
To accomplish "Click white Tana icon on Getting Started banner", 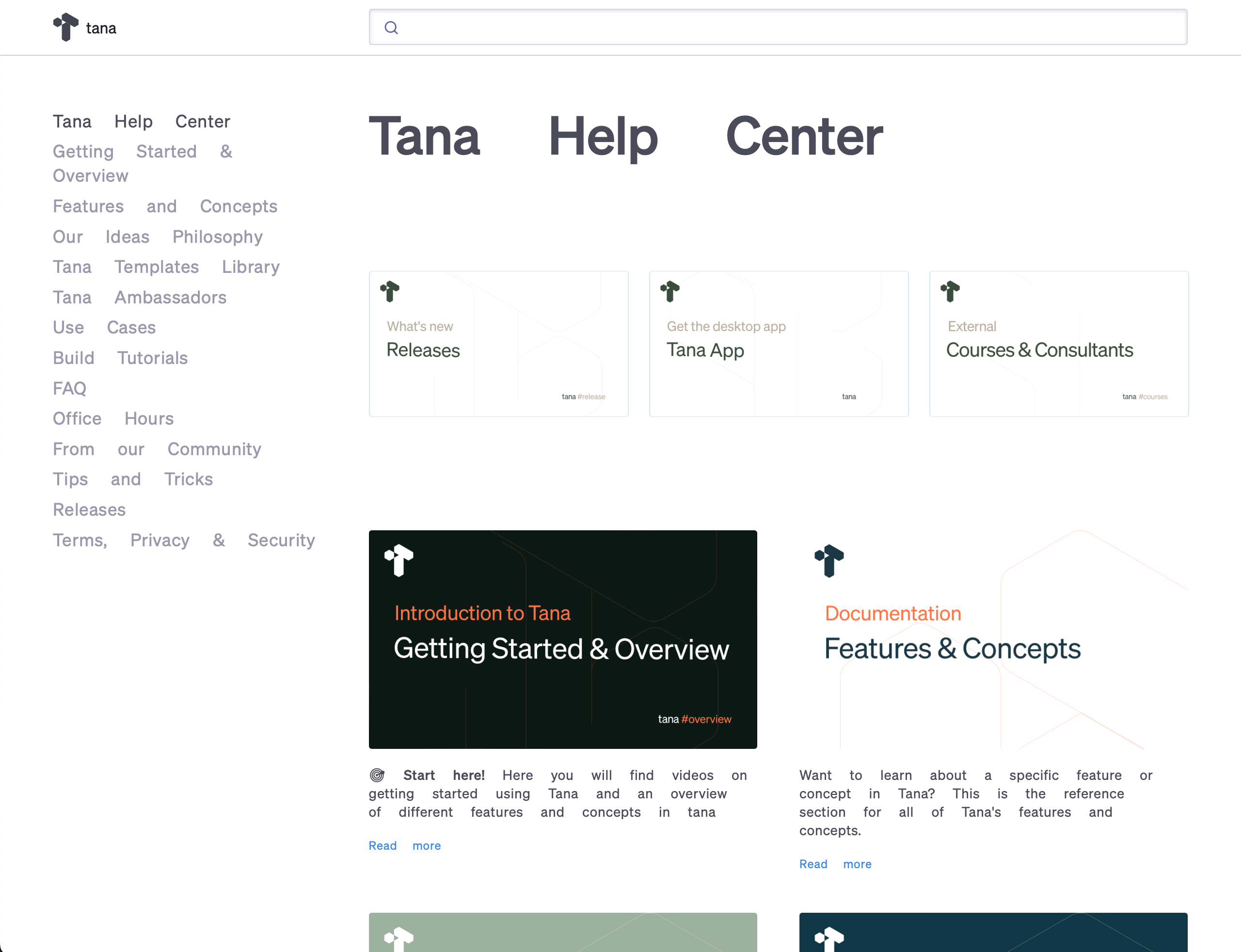I will pos(399,560).
